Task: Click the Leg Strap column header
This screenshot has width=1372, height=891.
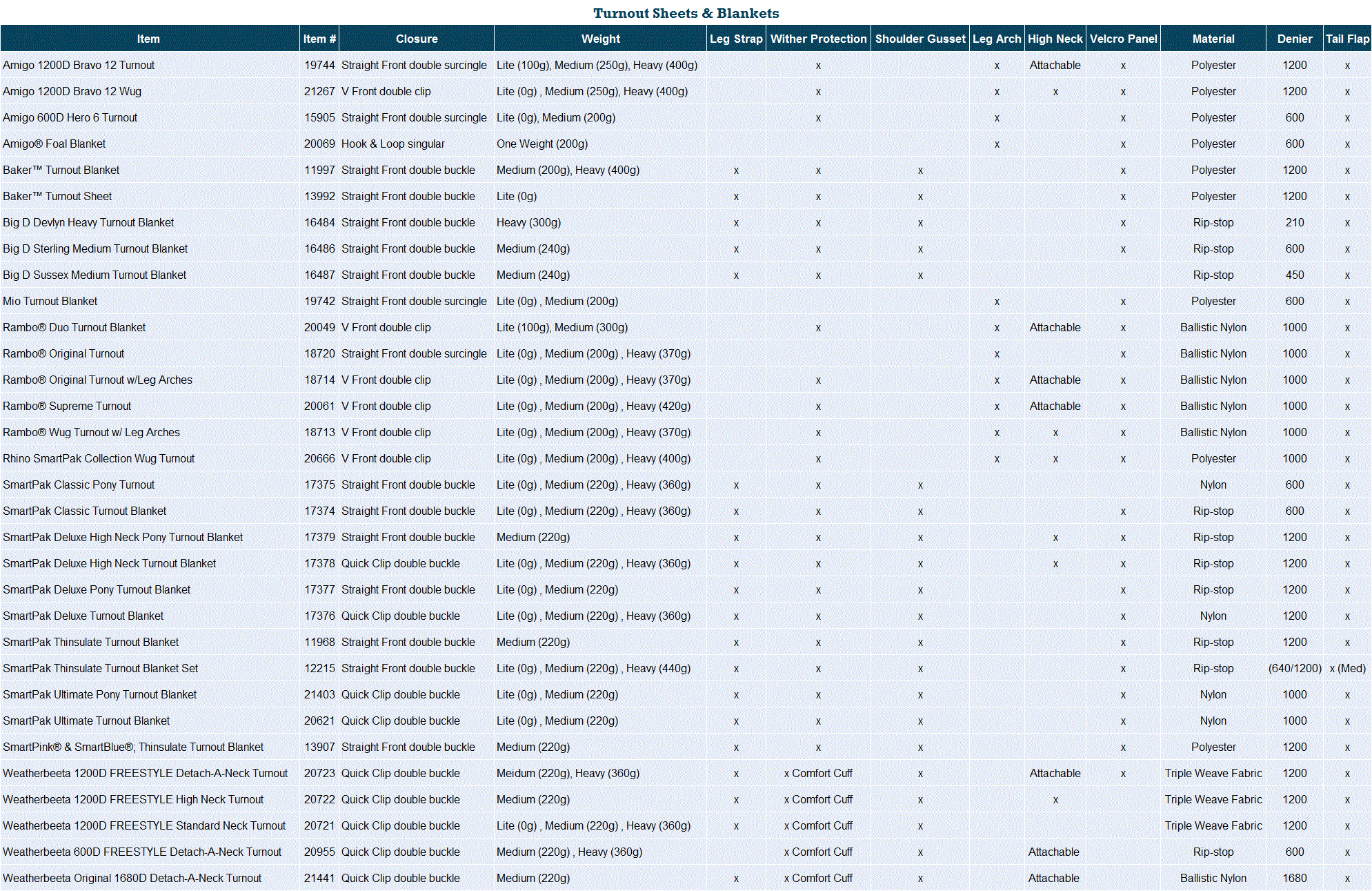Action: coord(736,39)
